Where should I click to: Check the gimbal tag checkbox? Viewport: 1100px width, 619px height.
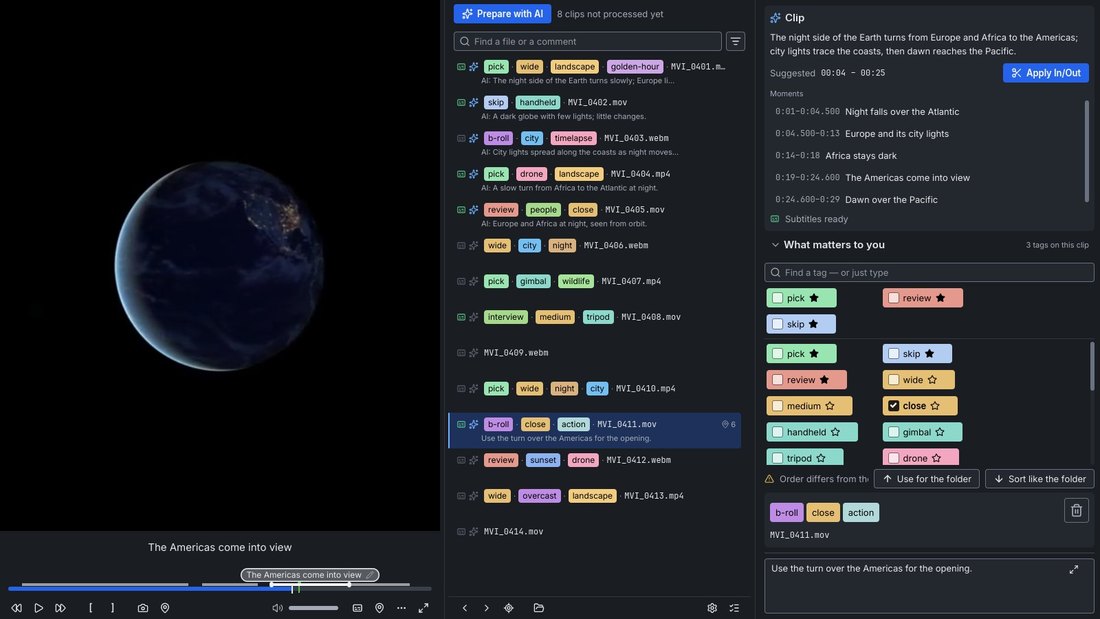click(893, 432)
